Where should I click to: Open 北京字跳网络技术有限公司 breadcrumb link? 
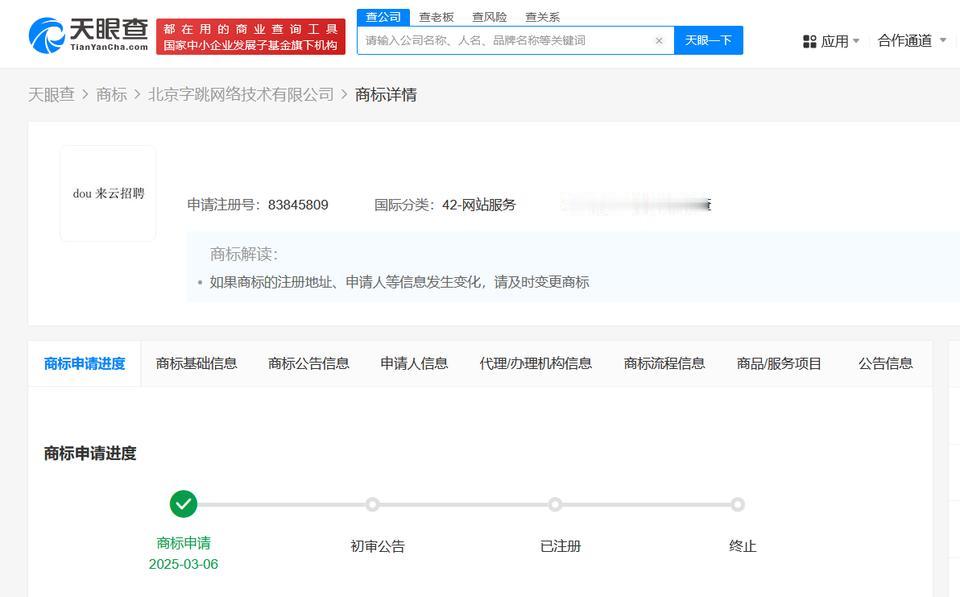[241, 94]
